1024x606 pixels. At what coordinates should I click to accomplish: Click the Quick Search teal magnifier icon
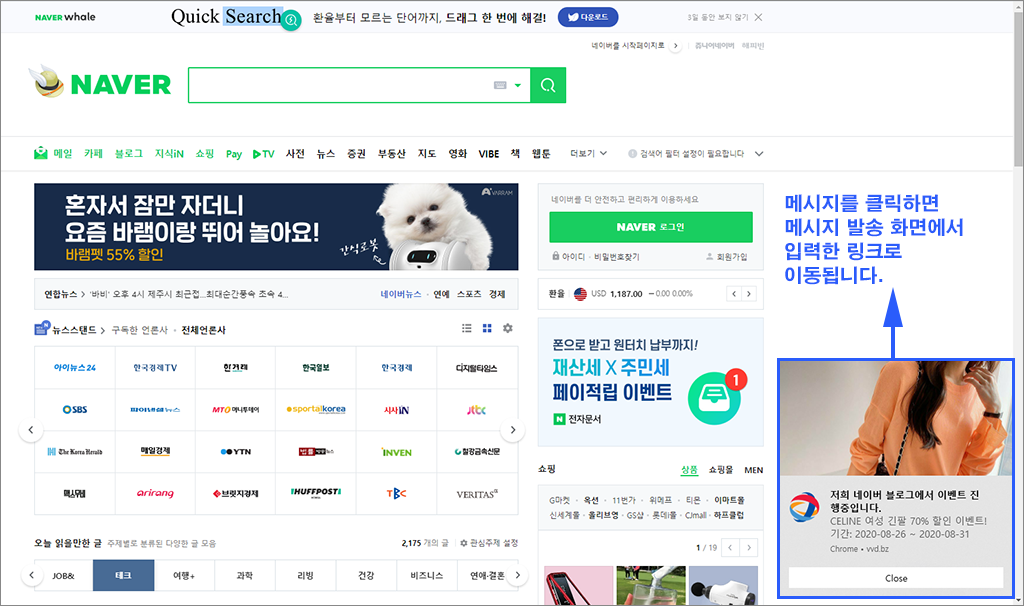(x=292, y=20)
